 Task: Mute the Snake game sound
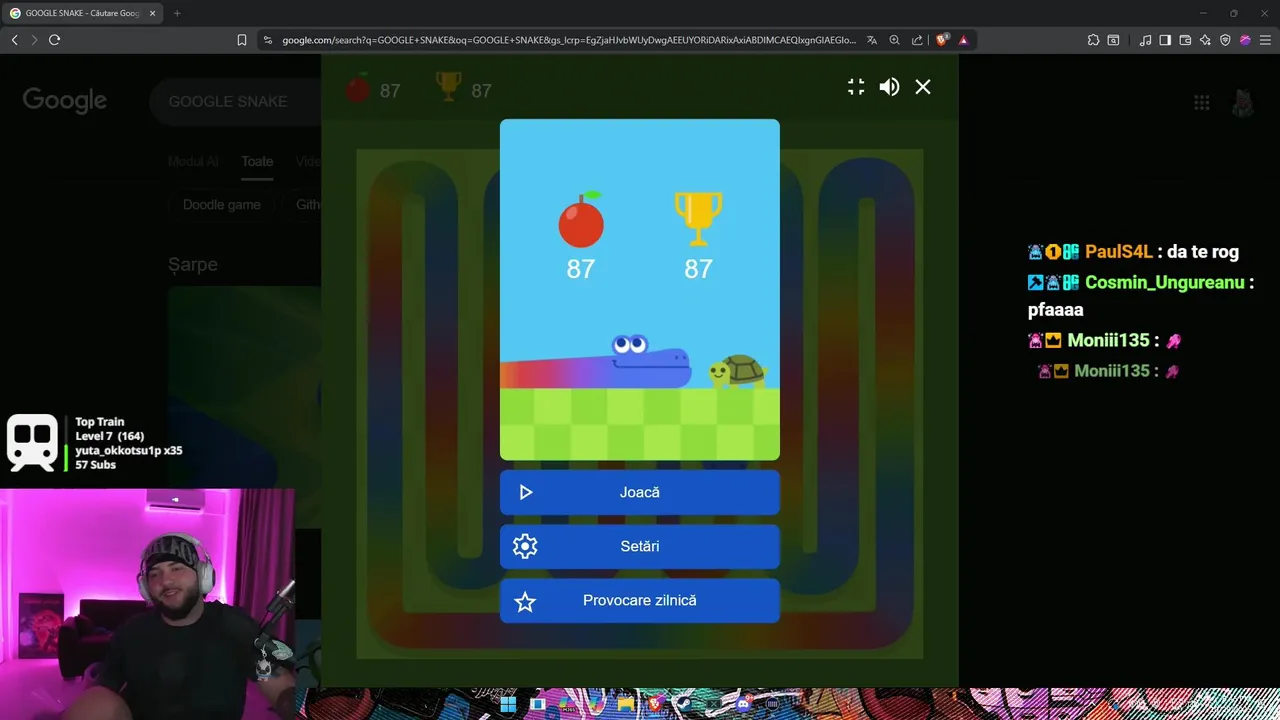click(889, 87)
